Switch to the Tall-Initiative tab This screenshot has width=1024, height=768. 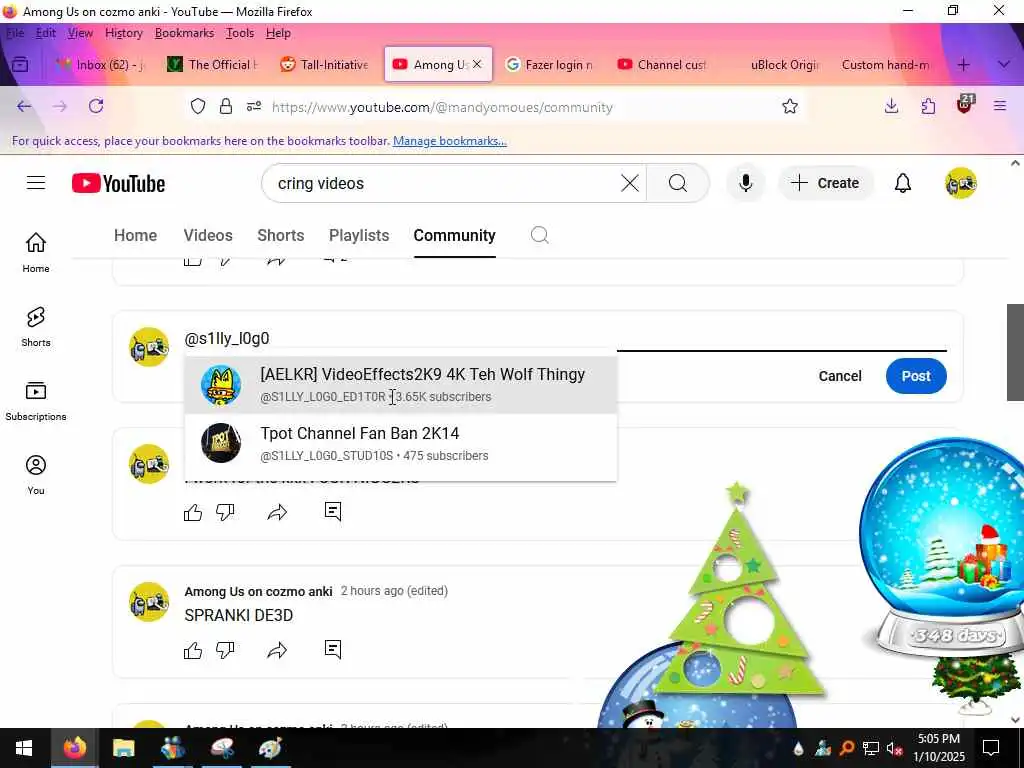[x=325, y=64]
